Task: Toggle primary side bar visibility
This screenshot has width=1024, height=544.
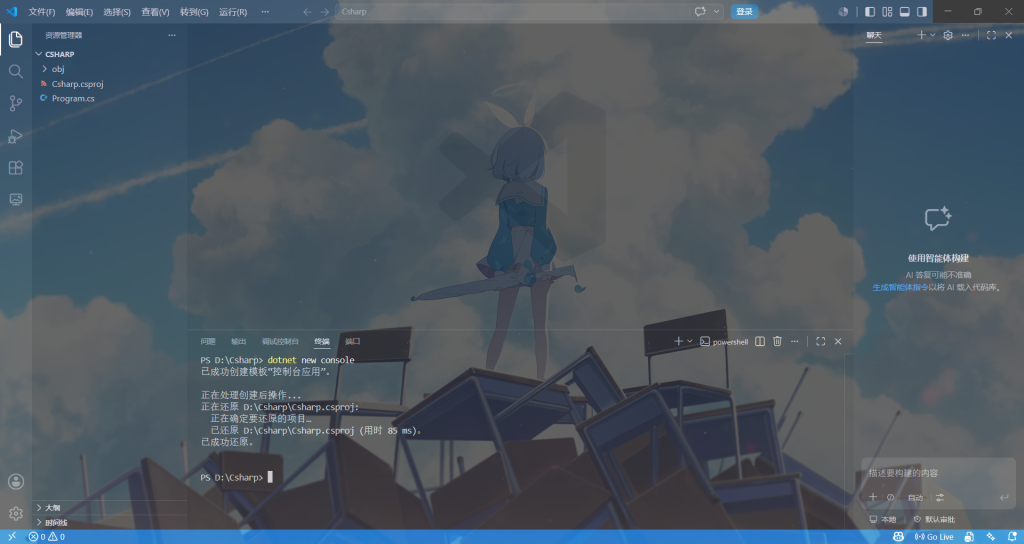Action: (870, 12)
